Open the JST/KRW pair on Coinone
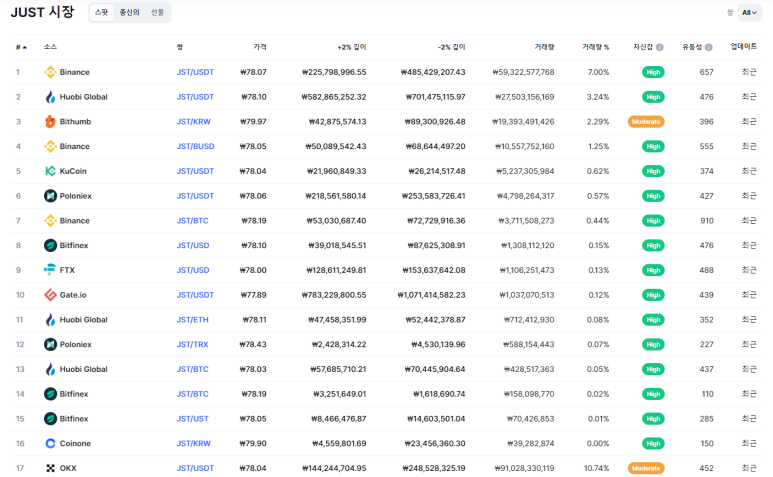The image size is (773, 477). [194, 443]
